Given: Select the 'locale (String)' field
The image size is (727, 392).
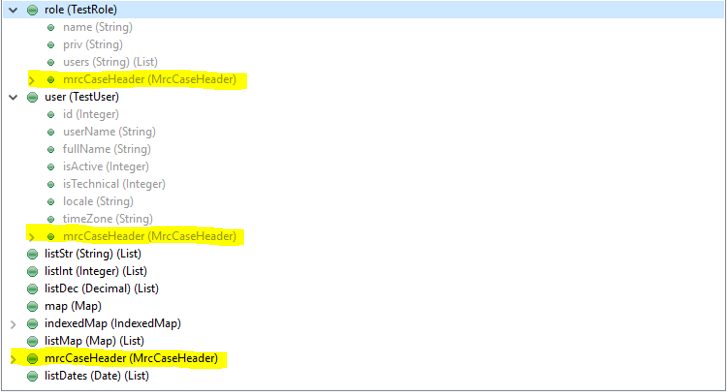Looking at the screenshot, I should 98,201.
